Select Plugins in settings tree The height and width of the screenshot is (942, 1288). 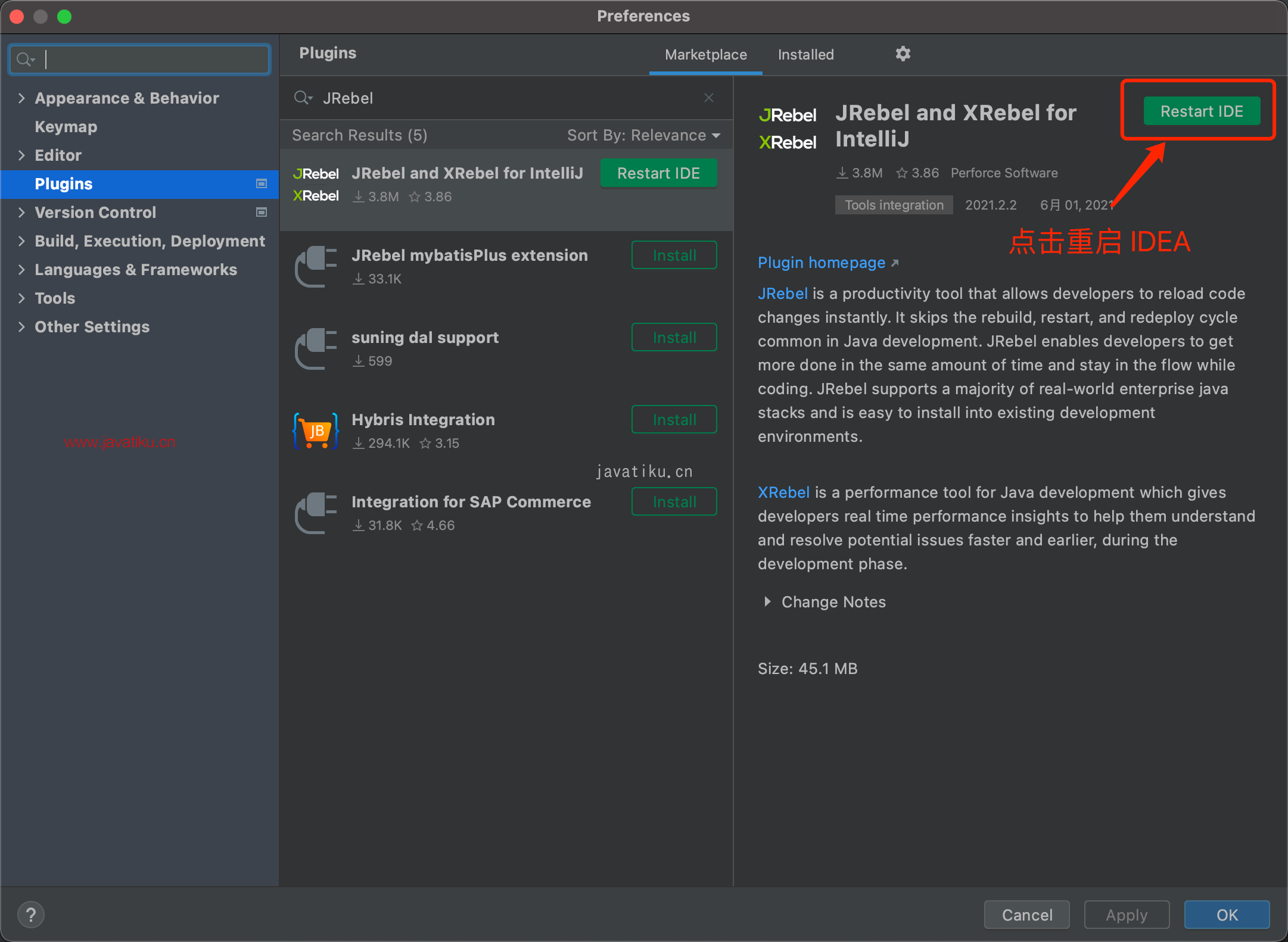(x=140, y=184)
